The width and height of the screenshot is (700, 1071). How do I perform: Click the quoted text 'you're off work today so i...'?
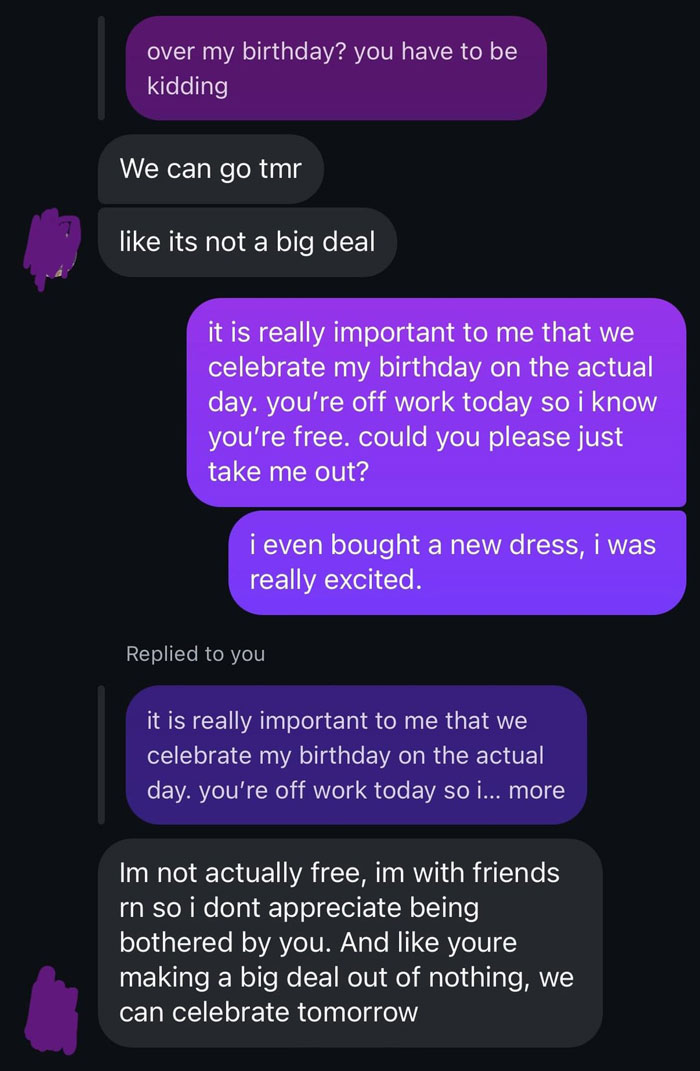(370, 790)
